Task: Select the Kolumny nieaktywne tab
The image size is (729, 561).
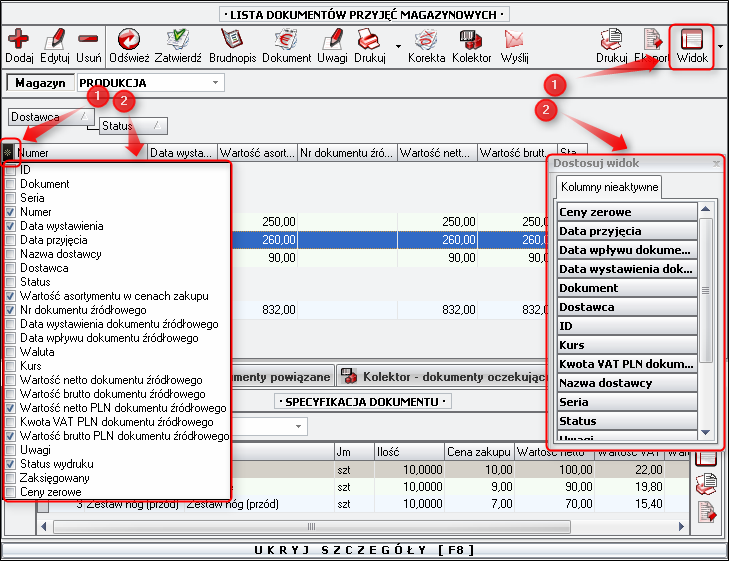Action: point(594,187)
